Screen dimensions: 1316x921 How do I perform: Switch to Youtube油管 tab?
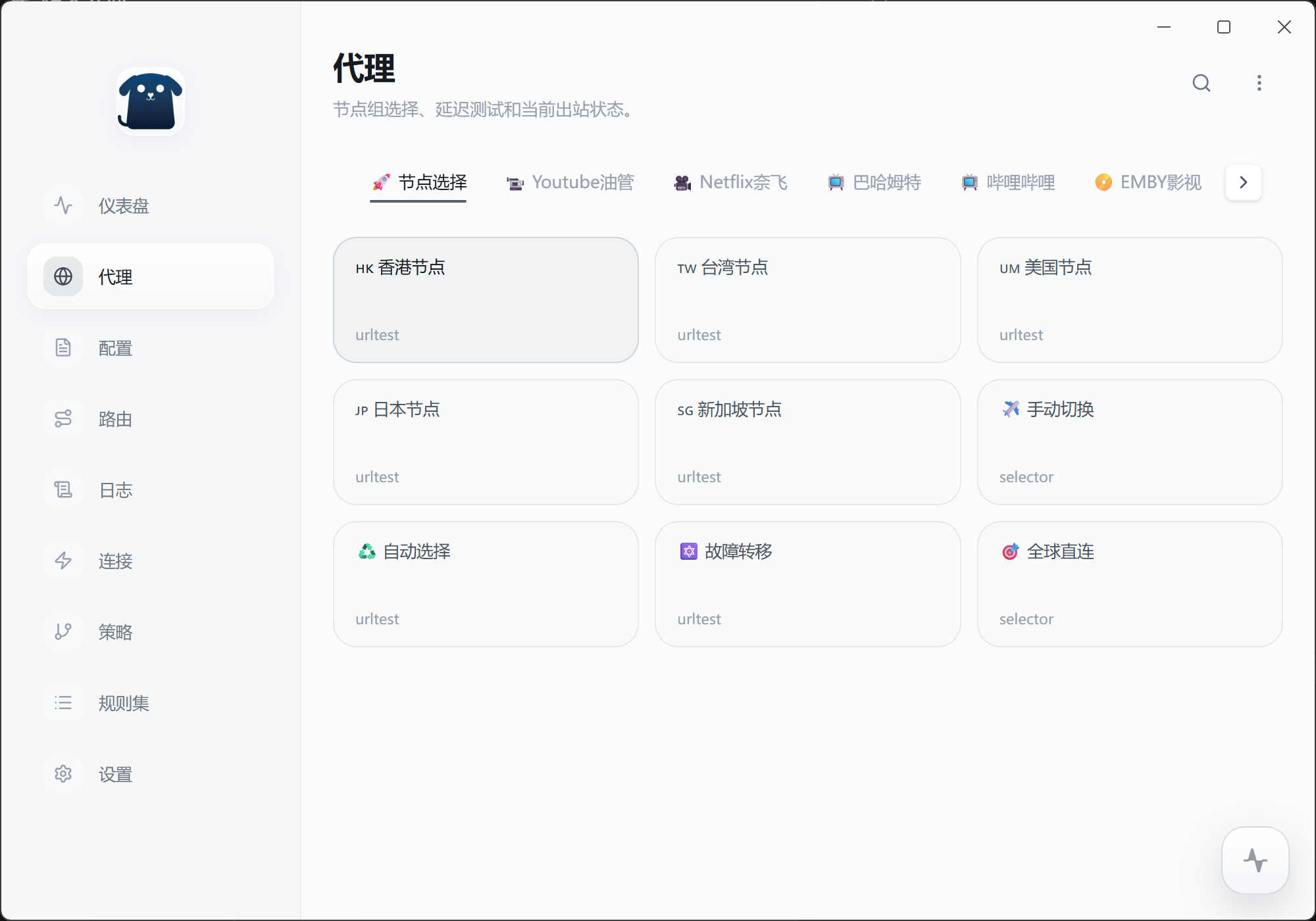coord(570,182)
